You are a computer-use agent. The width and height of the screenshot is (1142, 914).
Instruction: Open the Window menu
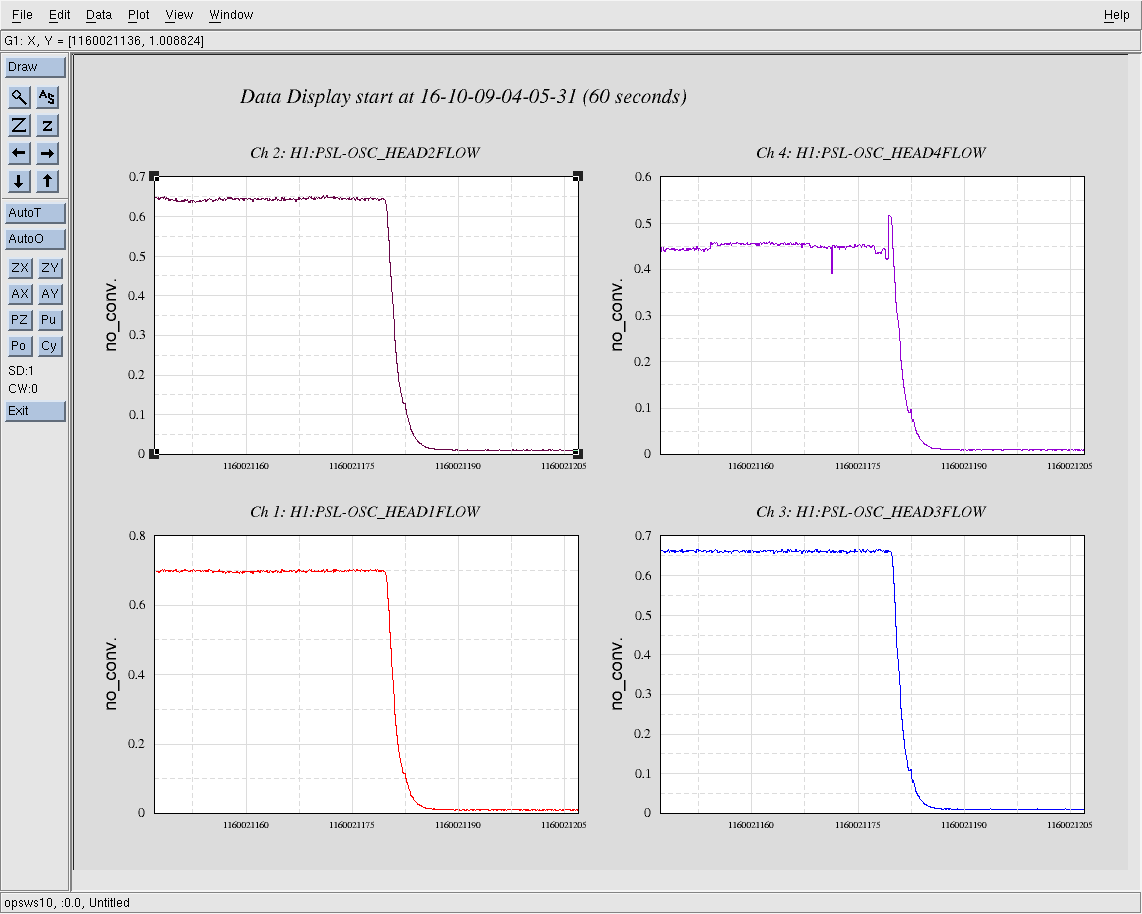231,15
